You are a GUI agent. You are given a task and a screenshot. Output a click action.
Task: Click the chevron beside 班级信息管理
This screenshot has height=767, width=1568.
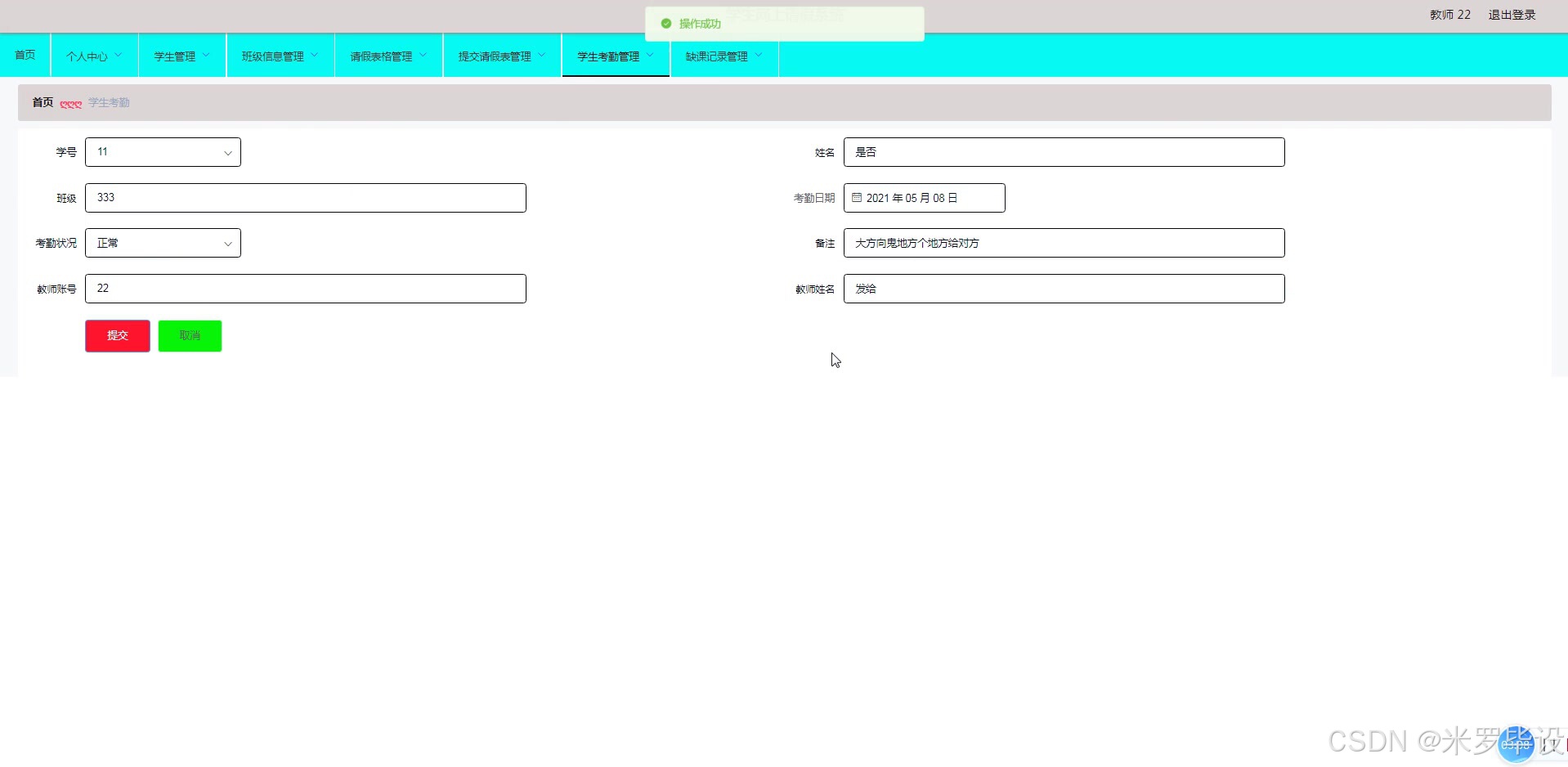pyautogui.click(x=315, y=55)
